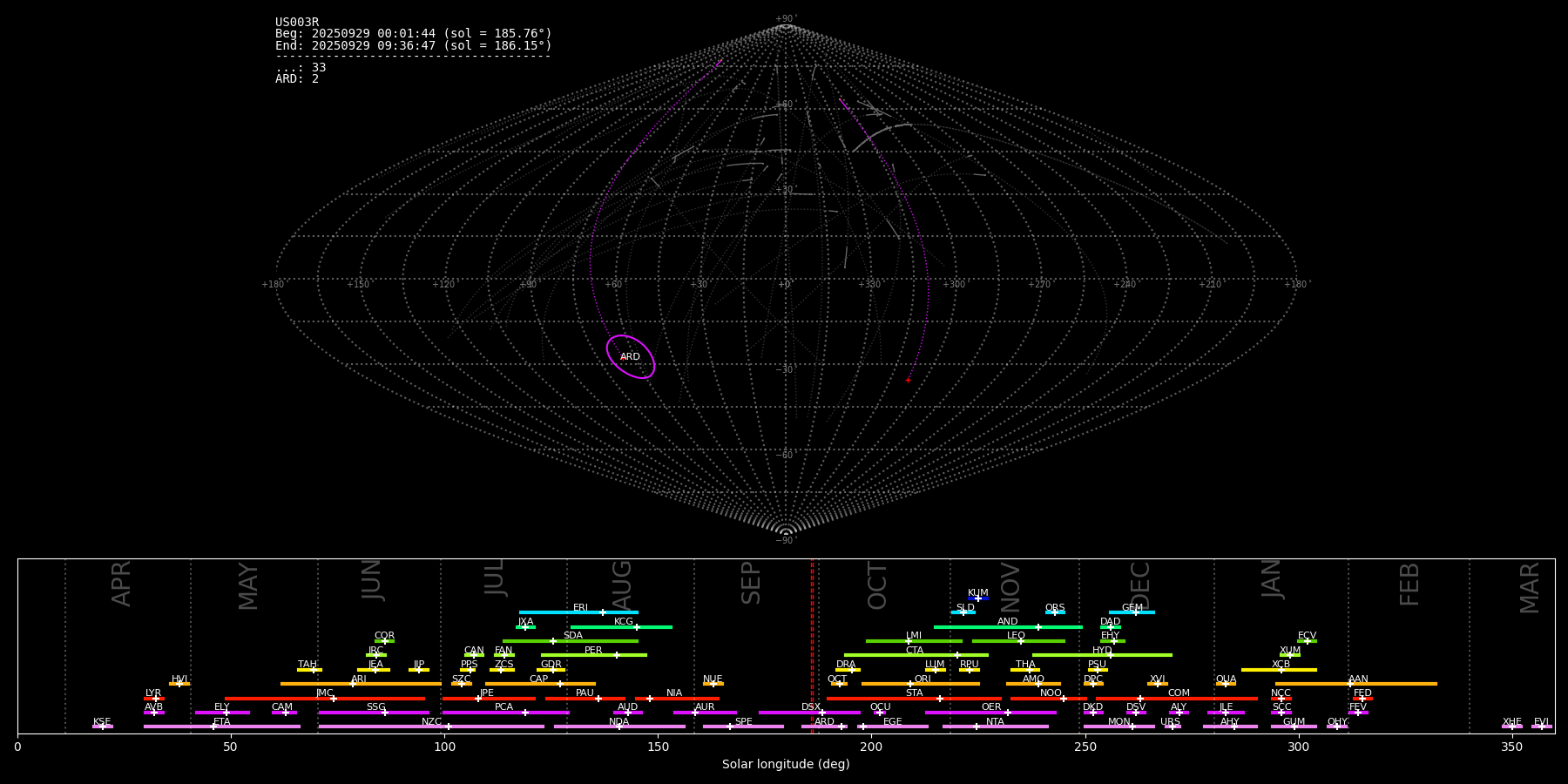Click the Solar longitude (deg) axis label

pos(786,765)
